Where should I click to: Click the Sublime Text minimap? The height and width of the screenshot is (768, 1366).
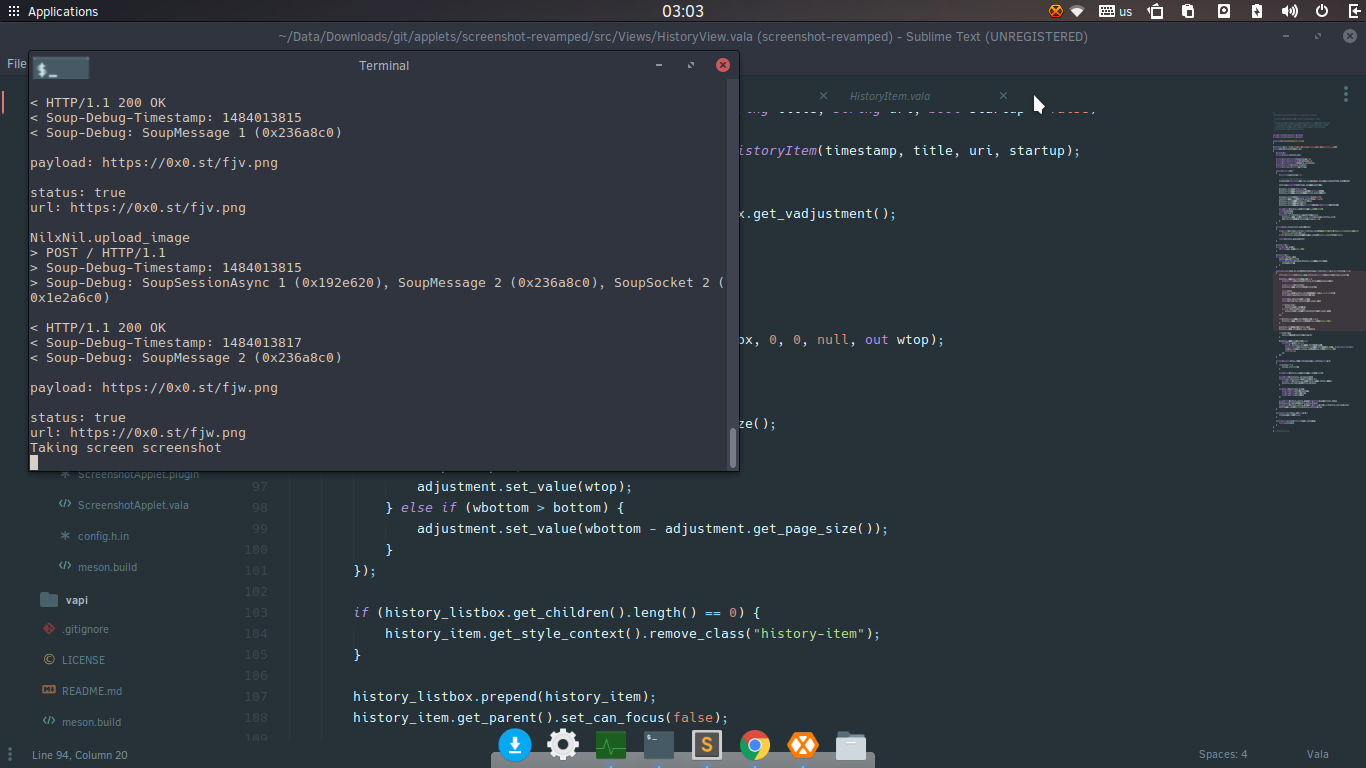click(1316, 270)
